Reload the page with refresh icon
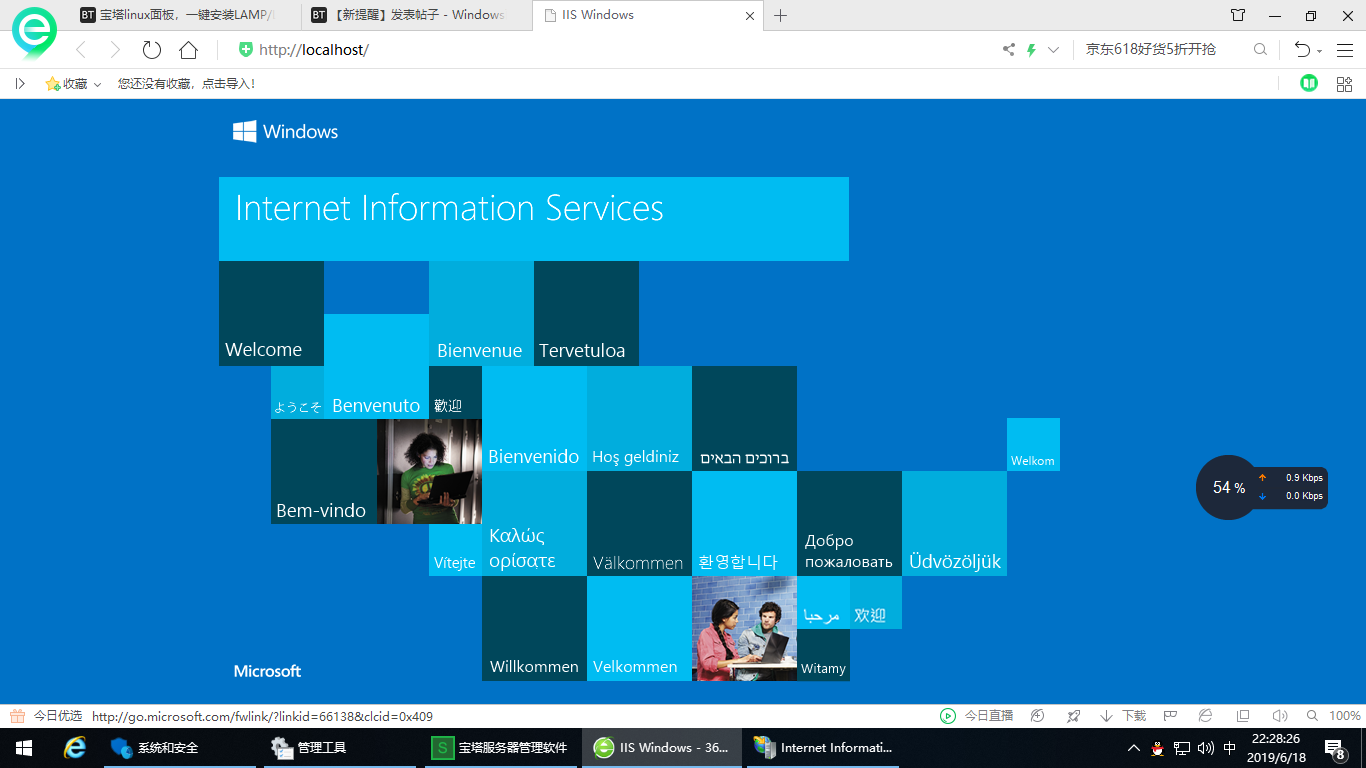Viewport: 1366px width, 768px height. tap(151, 49)
